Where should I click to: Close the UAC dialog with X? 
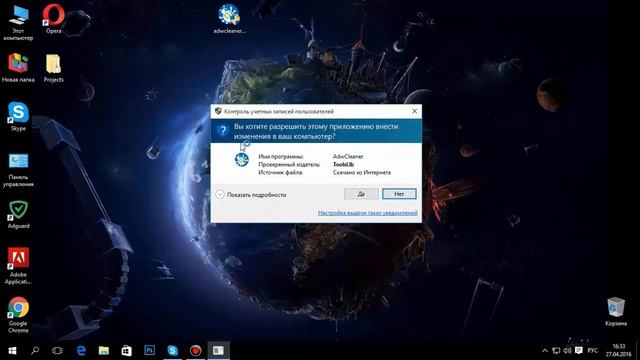coord(414,111)
